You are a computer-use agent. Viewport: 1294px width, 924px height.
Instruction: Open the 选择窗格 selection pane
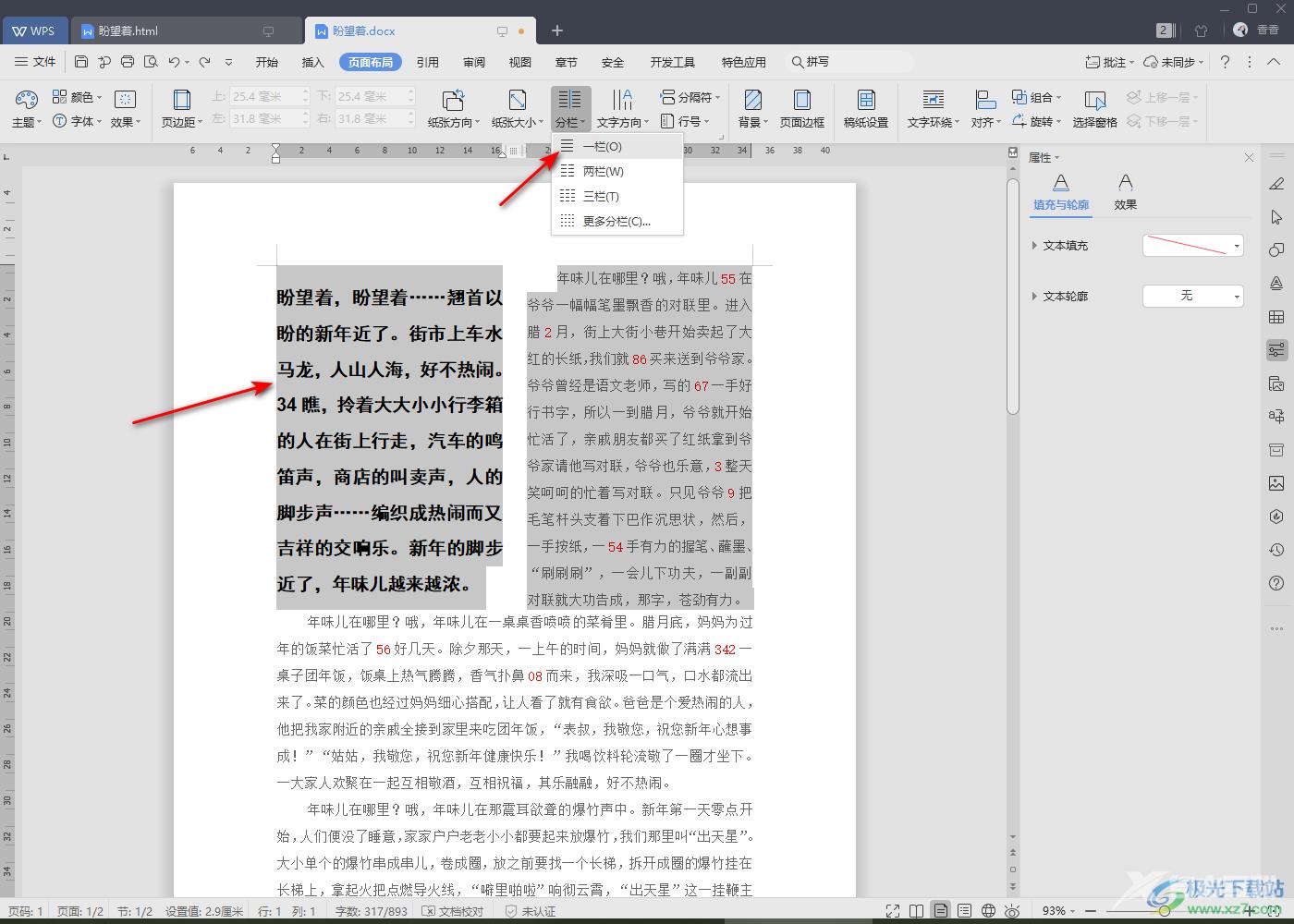[1095, 108]
